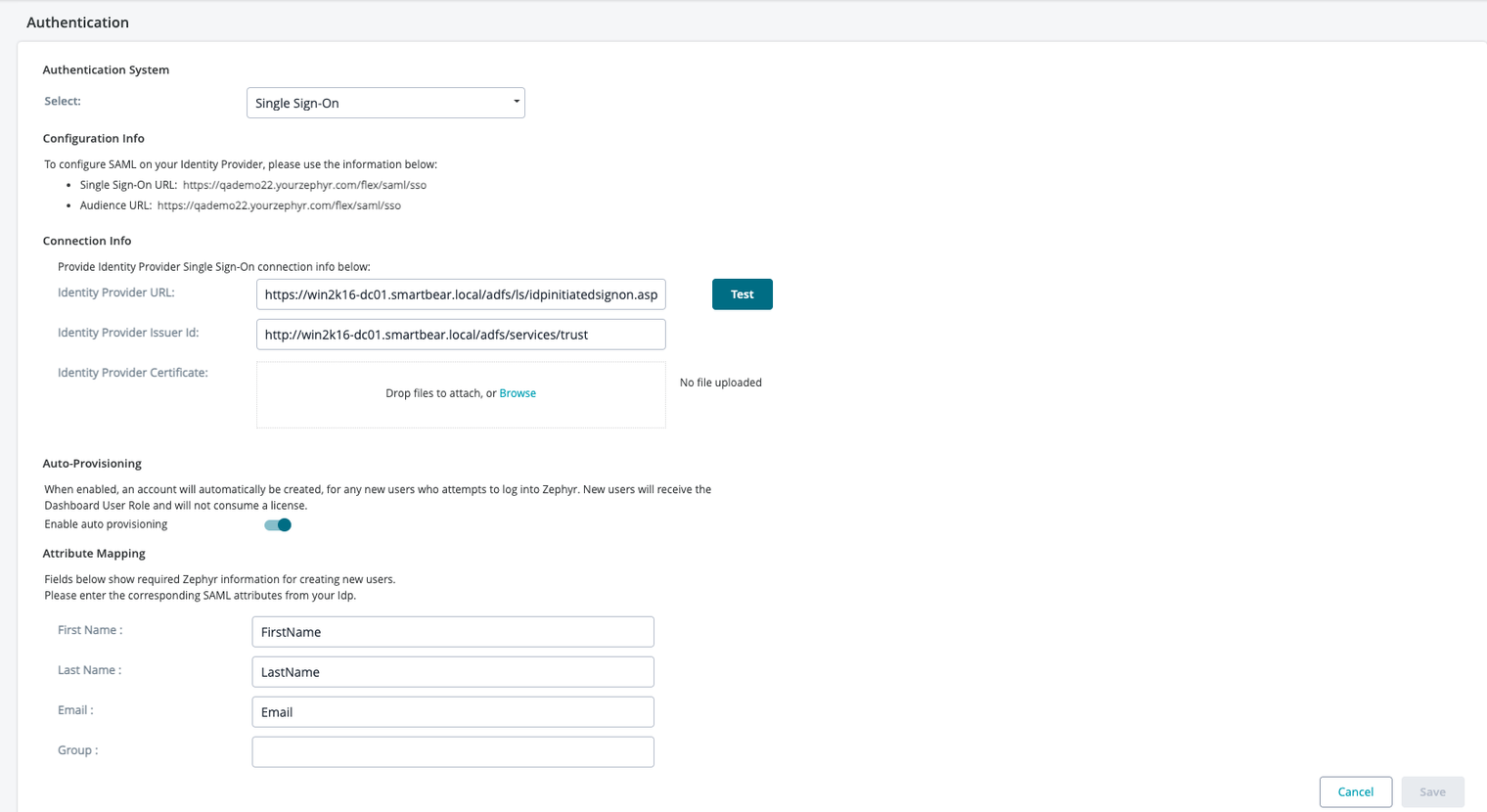Click the Identity Provider URL input field
Image resolution: width=1487 pixels, height=812 pixels.
tap(460, 293)
